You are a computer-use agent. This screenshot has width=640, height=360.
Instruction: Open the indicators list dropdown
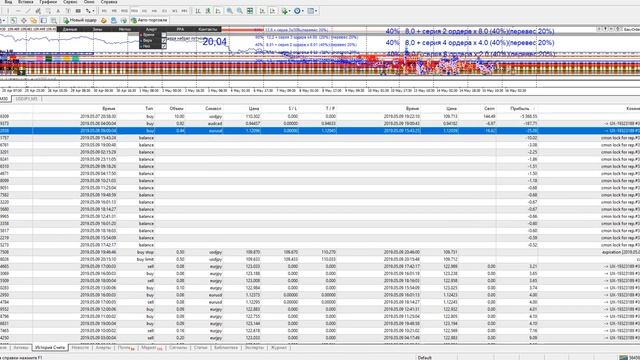coord(286,11)
